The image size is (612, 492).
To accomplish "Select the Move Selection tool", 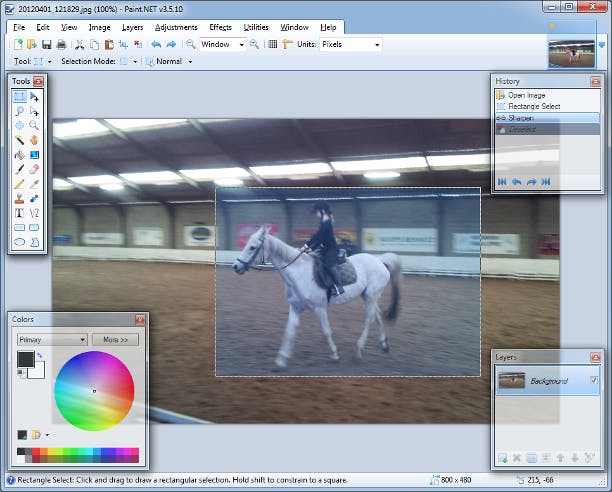I will click(34, 111).
